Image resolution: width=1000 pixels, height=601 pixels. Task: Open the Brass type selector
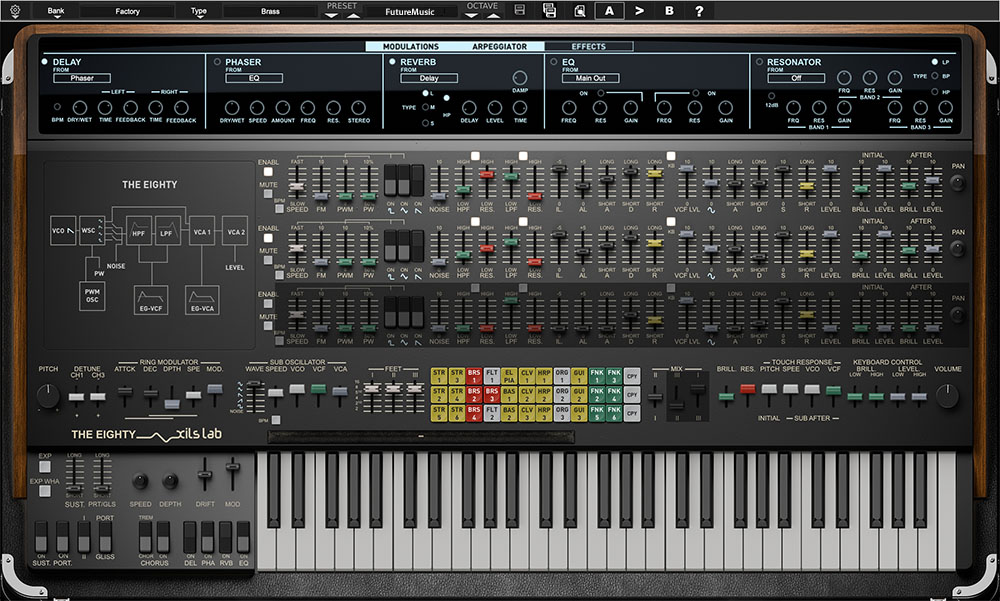pos(270,11)
